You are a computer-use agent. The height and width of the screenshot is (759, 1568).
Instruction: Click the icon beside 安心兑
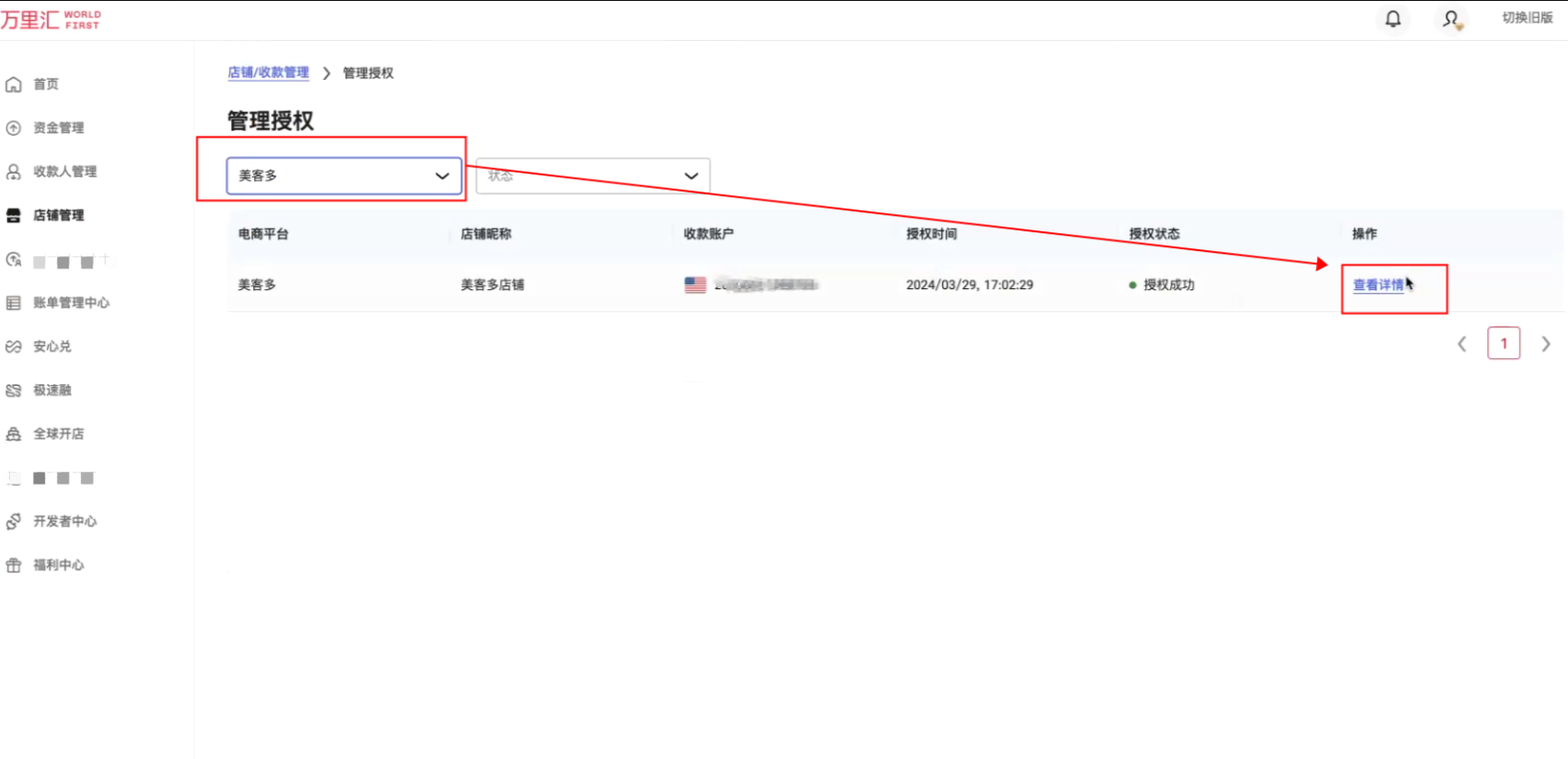pos(14,347)
